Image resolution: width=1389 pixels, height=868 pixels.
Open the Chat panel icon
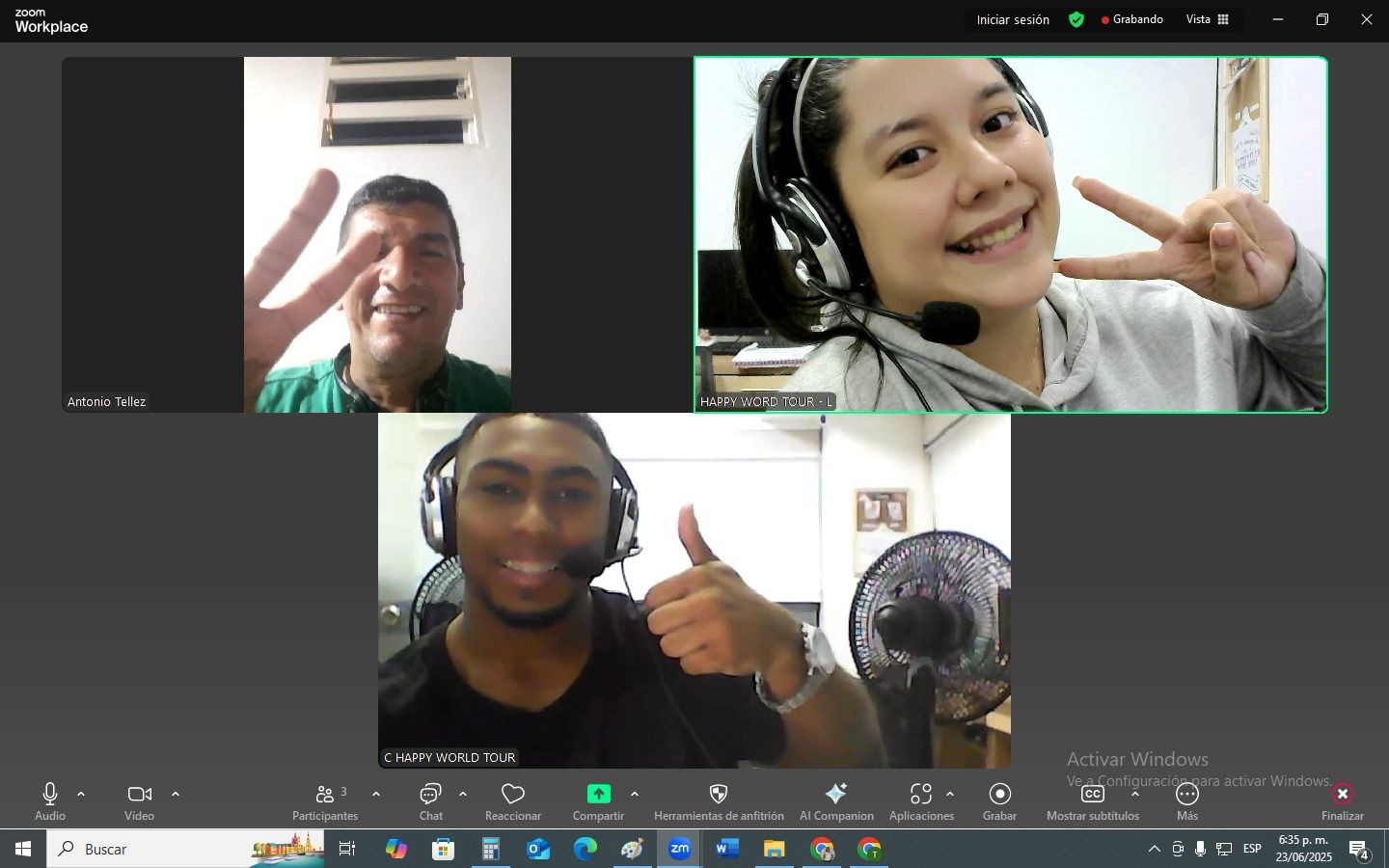pyautogui.click(x=430, y=794)
